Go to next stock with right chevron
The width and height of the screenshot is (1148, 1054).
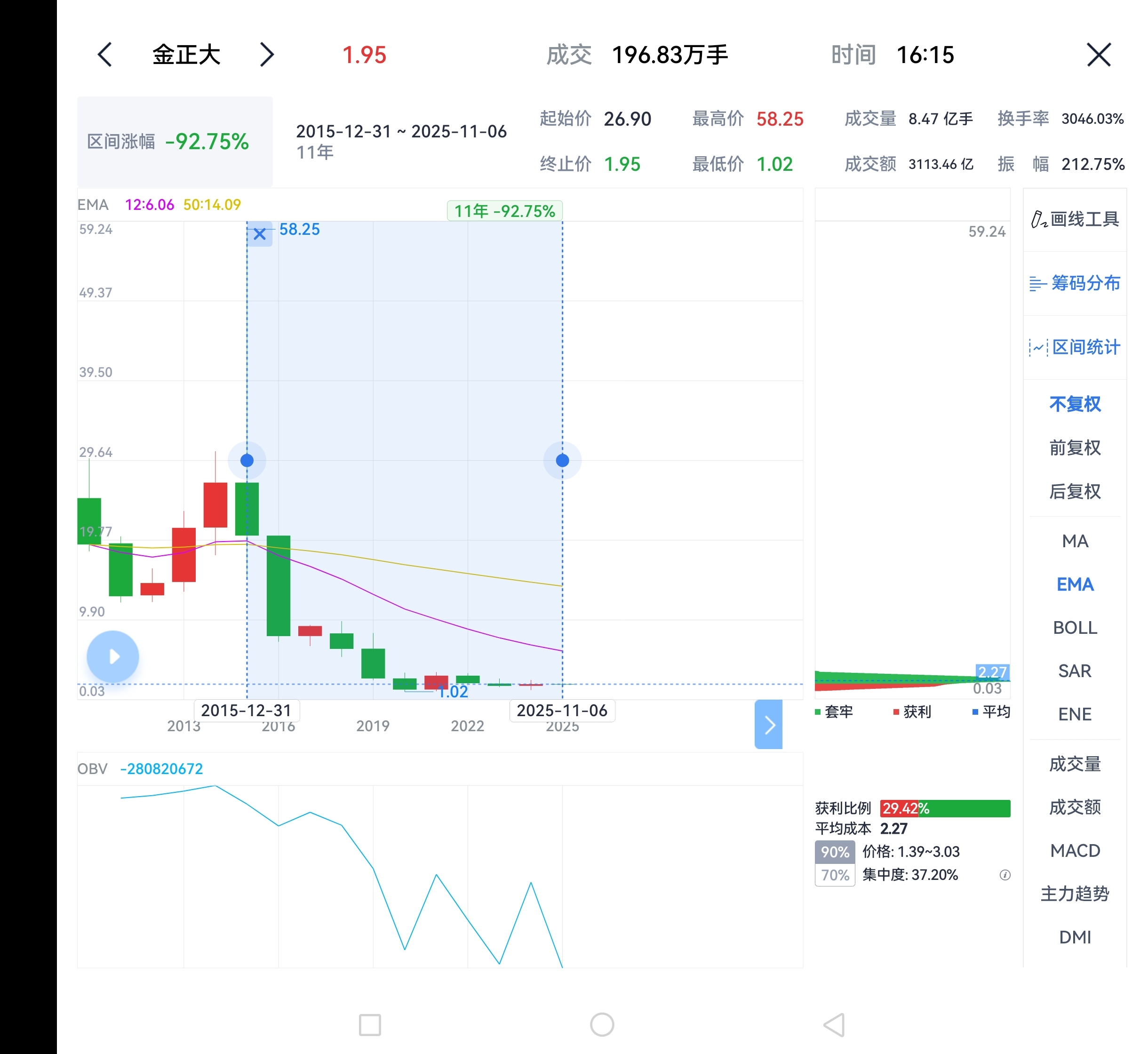(x=266, y=55)
